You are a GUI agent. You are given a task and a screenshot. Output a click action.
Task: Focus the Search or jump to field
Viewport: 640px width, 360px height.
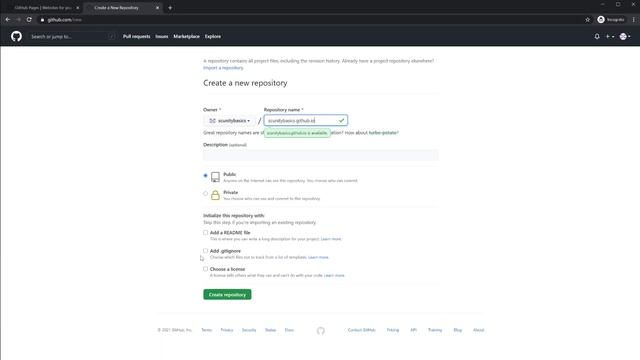click(73, 36)
